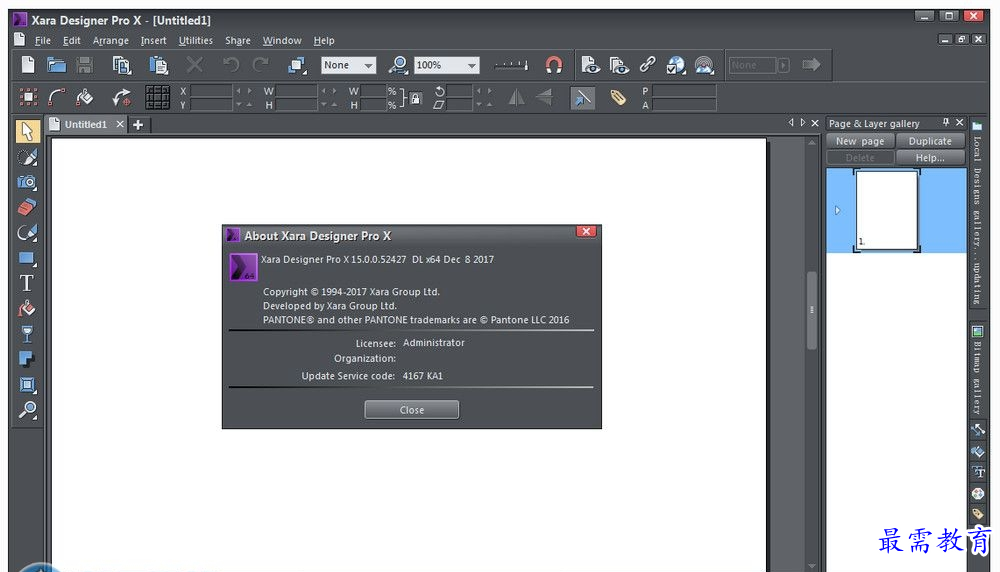Click the New page button
This screenshot has width=1000, height=572.
click(x=860, y=141)
